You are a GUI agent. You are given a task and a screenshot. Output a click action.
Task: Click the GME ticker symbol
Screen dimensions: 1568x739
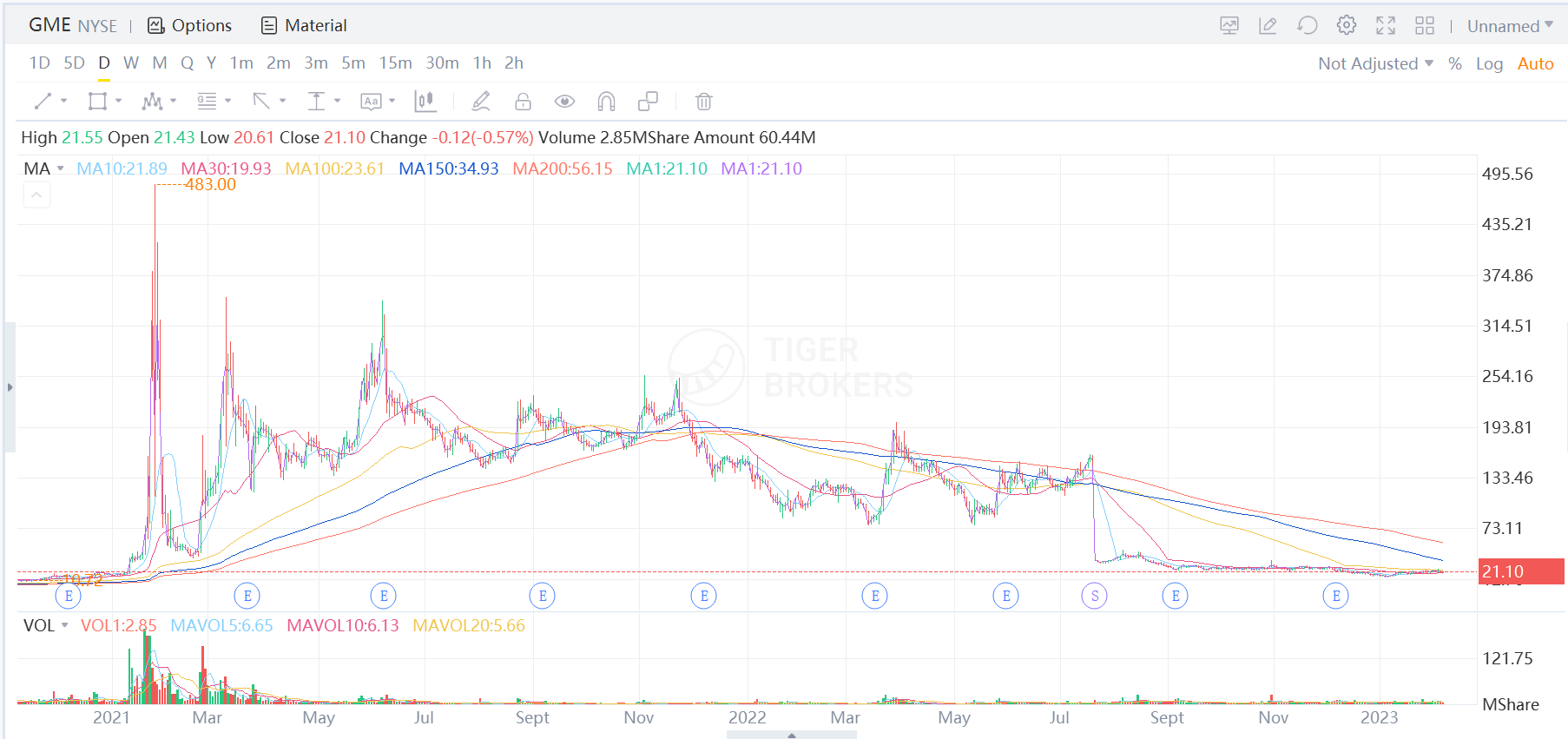49,25
